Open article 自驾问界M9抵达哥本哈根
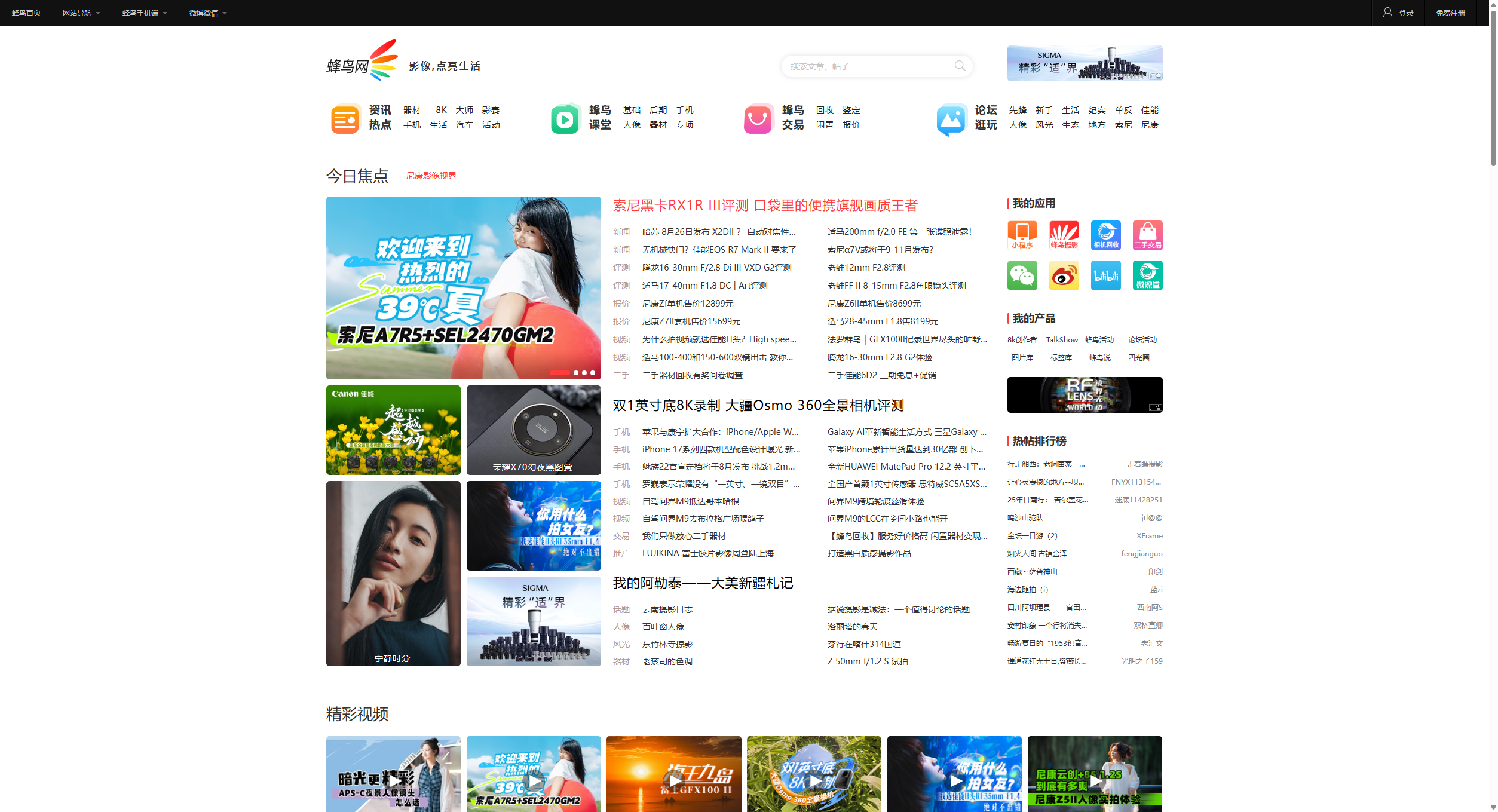Image resolution: width=1498 pixels, height=812 pixels. [x=690, y=501]
